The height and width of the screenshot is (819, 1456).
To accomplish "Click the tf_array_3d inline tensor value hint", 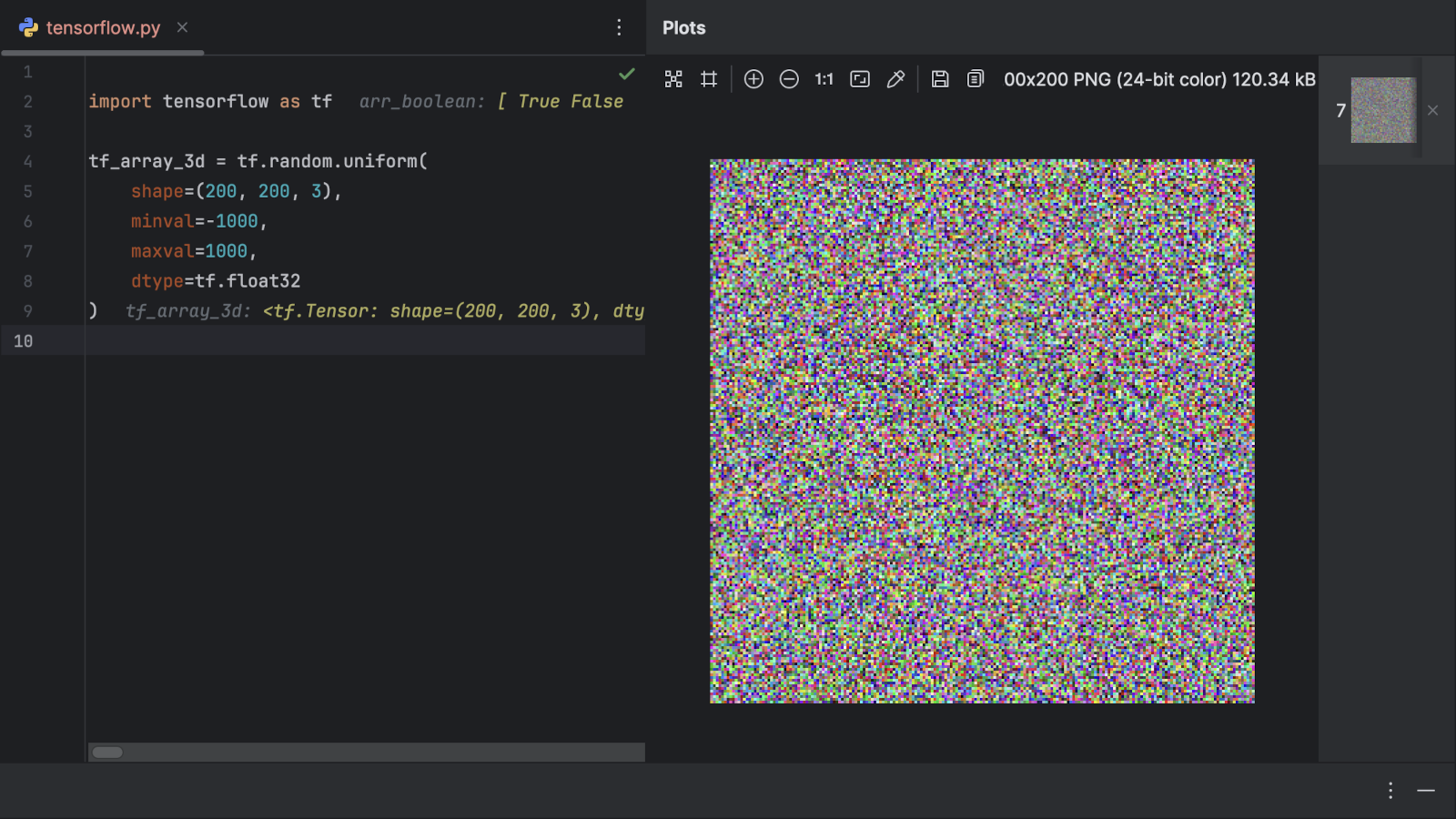I will (x=384, y=311).
